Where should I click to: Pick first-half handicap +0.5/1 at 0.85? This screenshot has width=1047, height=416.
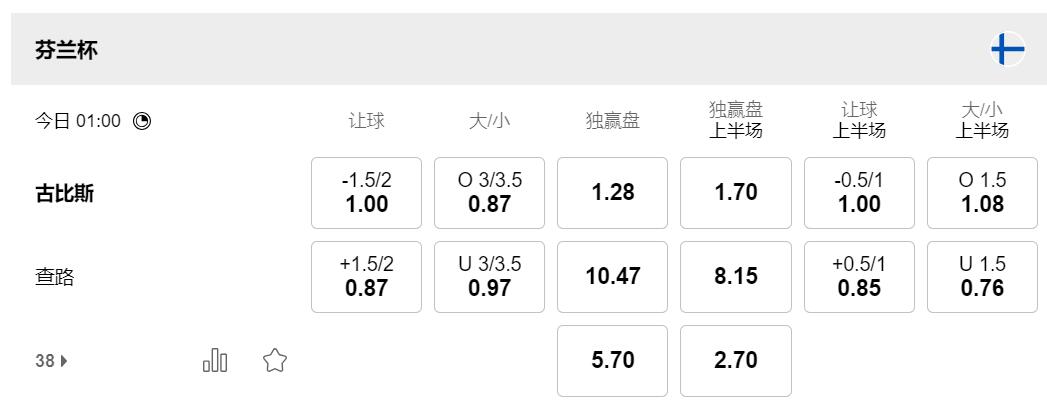859,277
